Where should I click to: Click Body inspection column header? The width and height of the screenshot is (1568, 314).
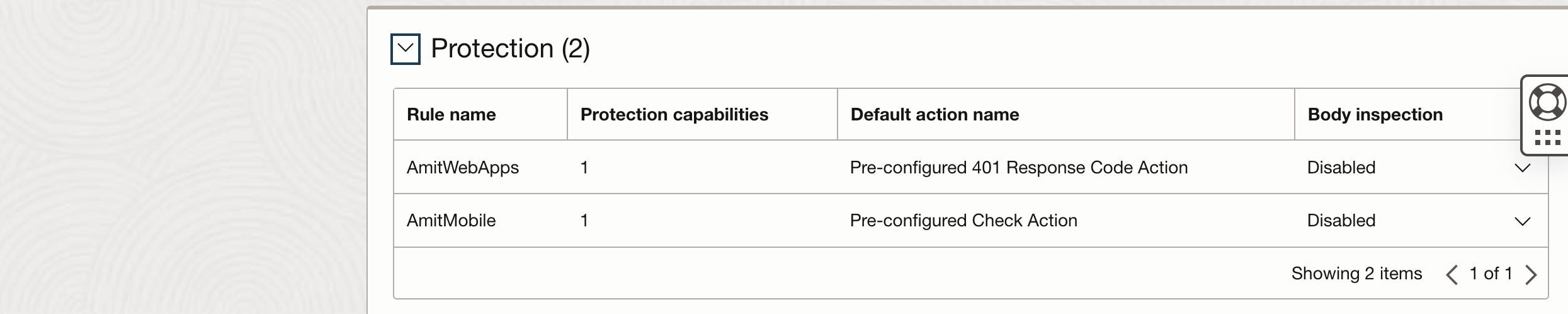[1375, 115]
